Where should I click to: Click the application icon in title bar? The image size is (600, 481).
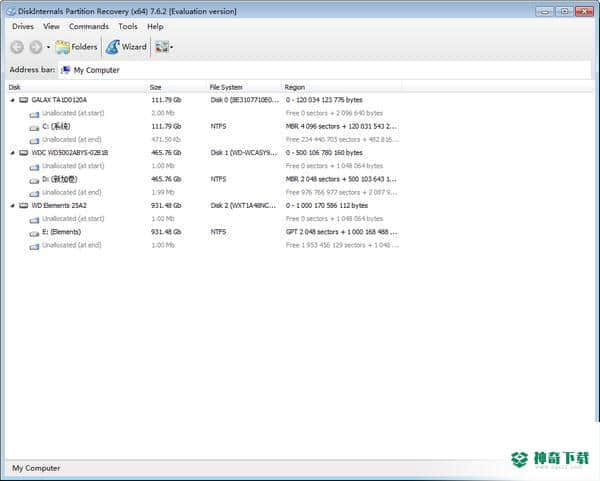coord(11,11)
